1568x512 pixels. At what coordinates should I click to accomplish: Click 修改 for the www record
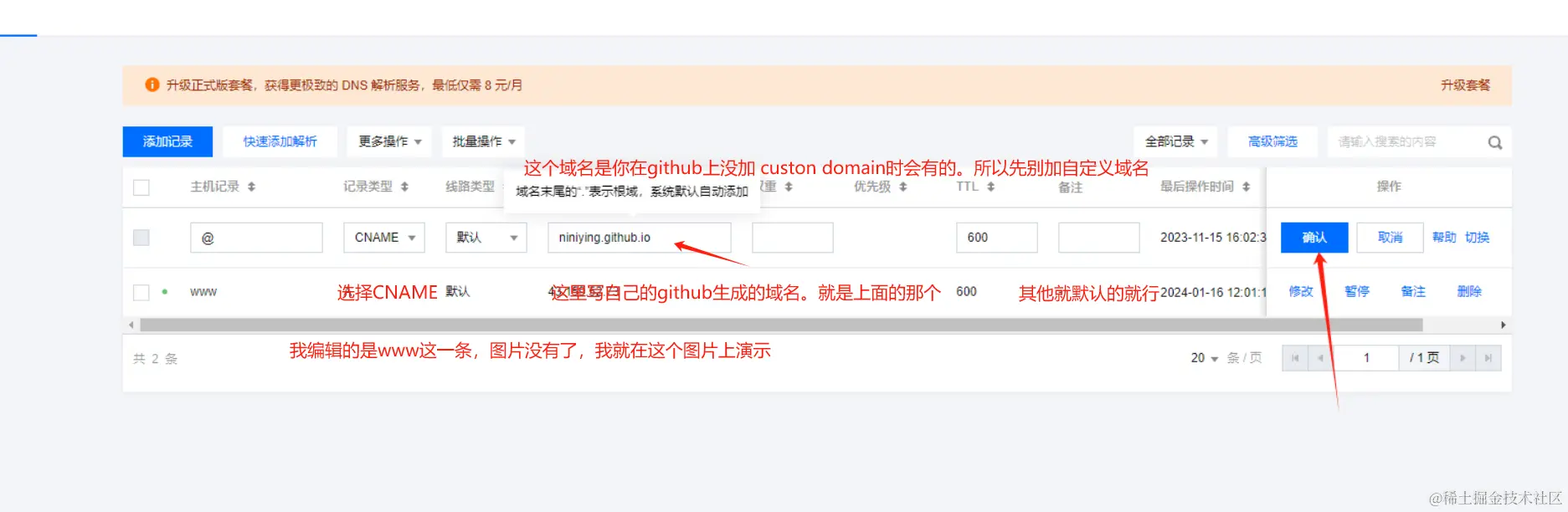tap(1301, 291)
